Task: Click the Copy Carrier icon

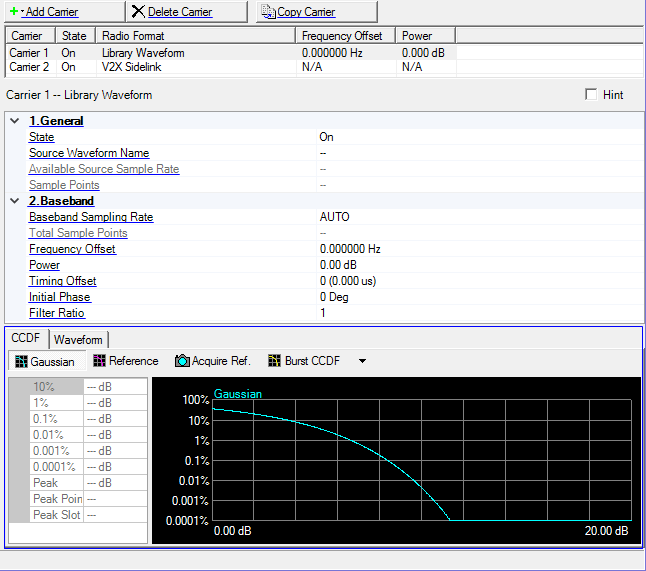Action: point(267,11)
